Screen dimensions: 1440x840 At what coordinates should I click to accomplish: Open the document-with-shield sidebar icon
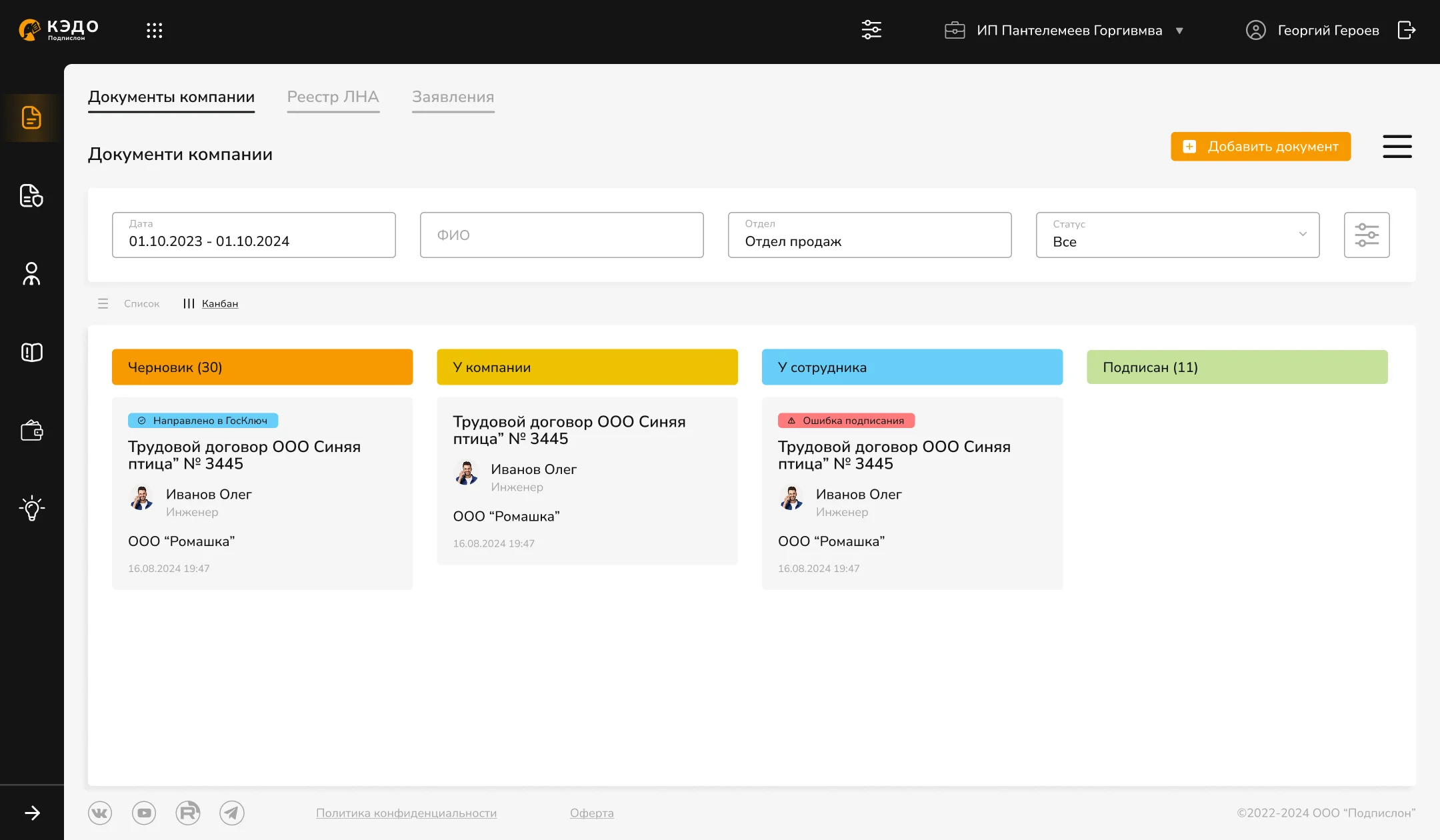(31, 196)
